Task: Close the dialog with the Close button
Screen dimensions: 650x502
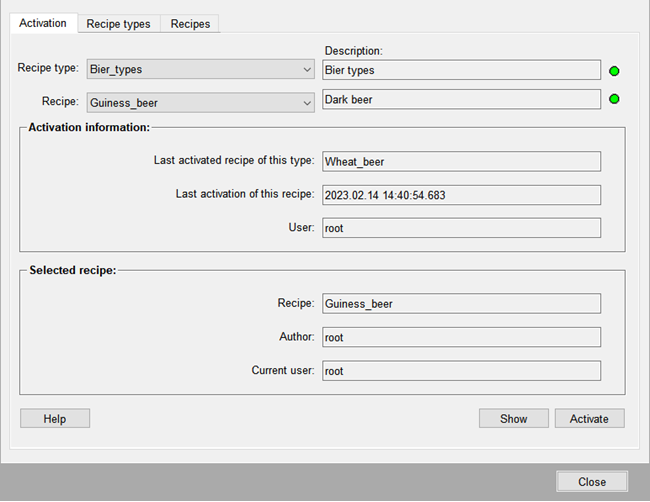Action: tap(591, 482)
